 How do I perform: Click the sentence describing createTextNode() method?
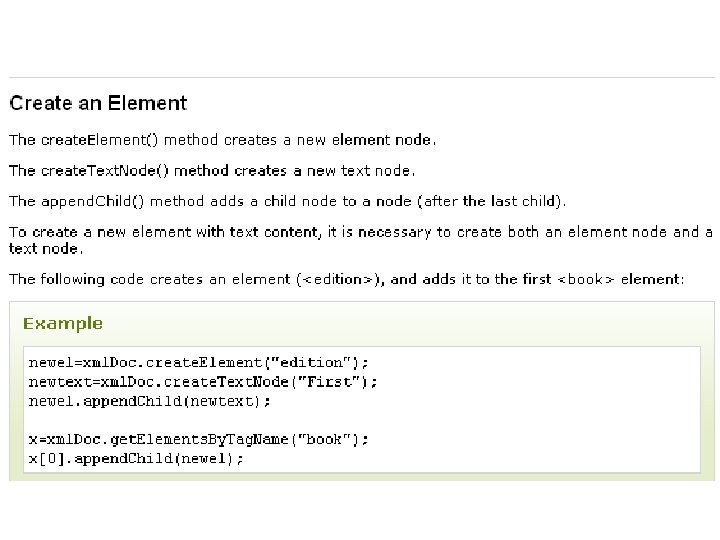212,170
